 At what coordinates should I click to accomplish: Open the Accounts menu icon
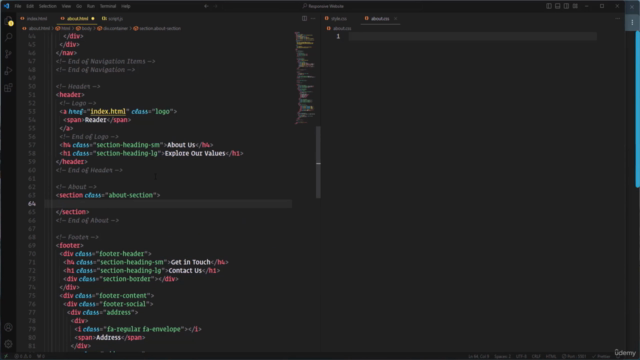point(9,327)
